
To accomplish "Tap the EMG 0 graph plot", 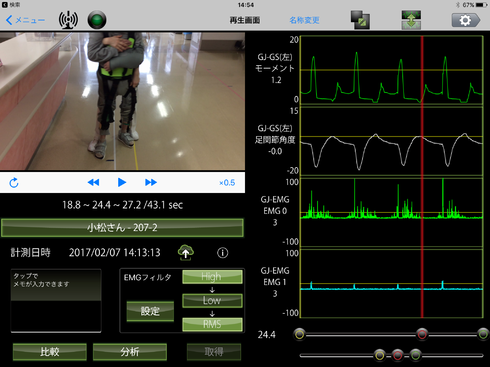I will [392, 212].
